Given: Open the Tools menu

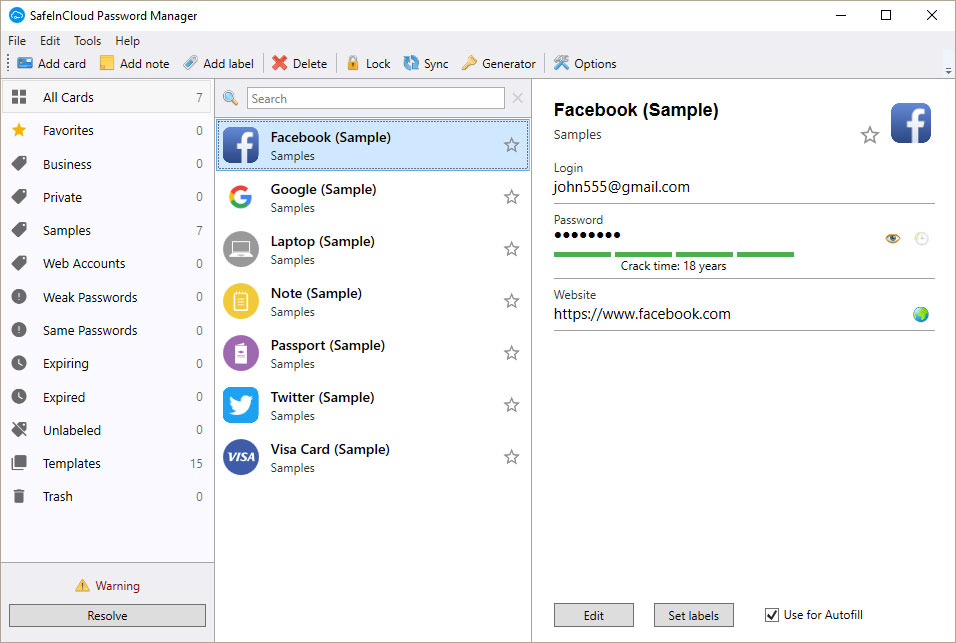Looking at the screenshot, I should (87, 41).
